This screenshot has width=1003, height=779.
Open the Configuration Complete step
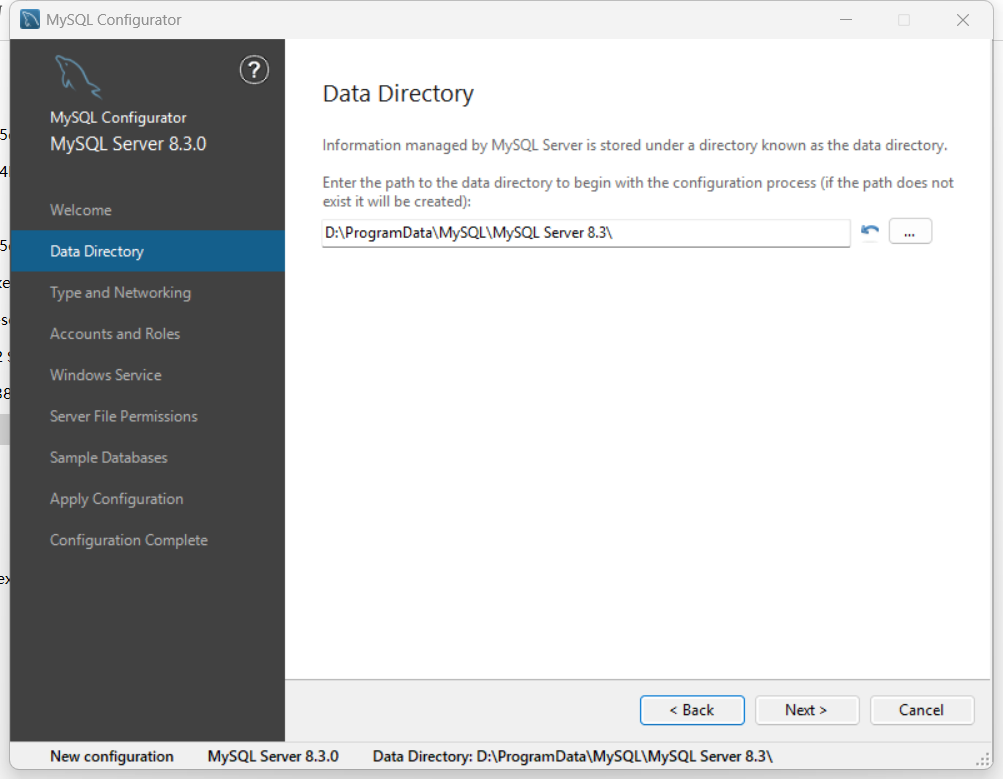(147, 540)
